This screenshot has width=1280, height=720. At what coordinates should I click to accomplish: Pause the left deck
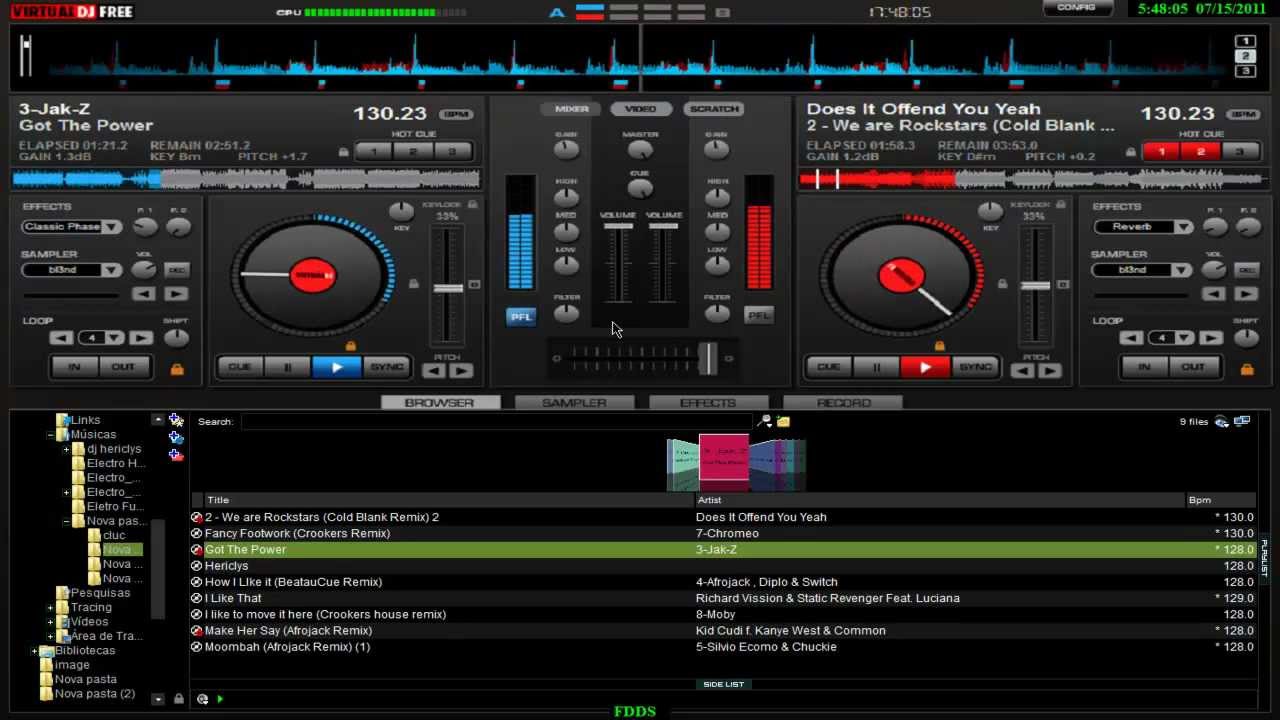288,367
